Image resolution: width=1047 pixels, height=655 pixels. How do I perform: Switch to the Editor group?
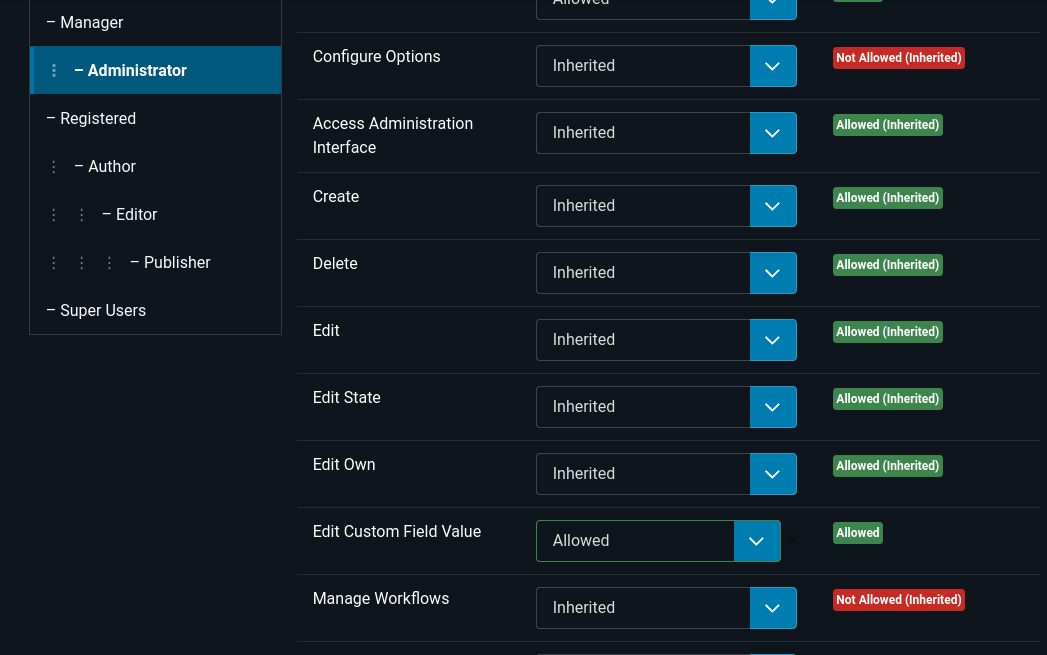(155, 214)
